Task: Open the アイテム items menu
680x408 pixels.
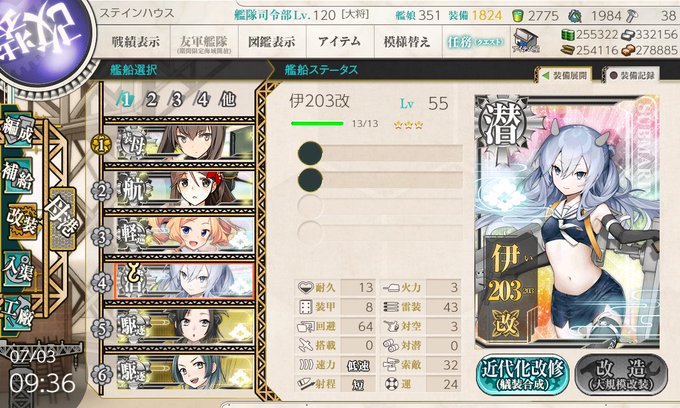Action: [x=340, y=42]
